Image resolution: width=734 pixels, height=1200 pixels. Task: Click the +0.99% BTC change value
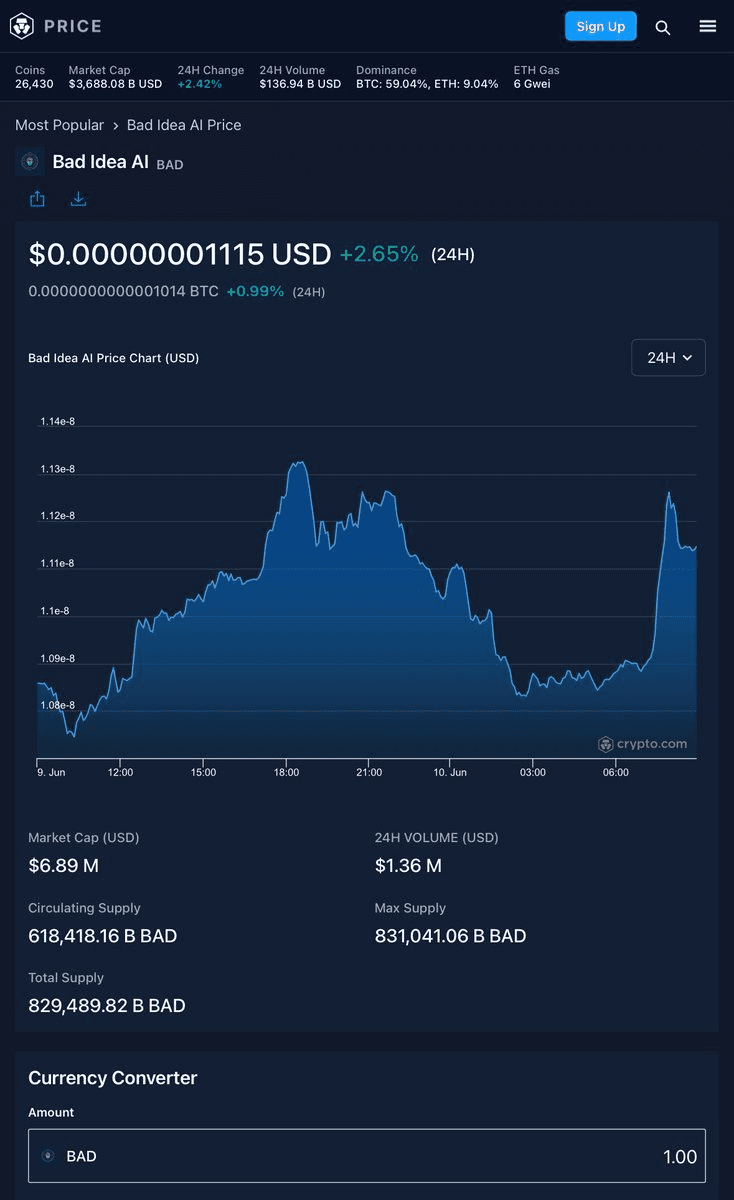point(255,291)
